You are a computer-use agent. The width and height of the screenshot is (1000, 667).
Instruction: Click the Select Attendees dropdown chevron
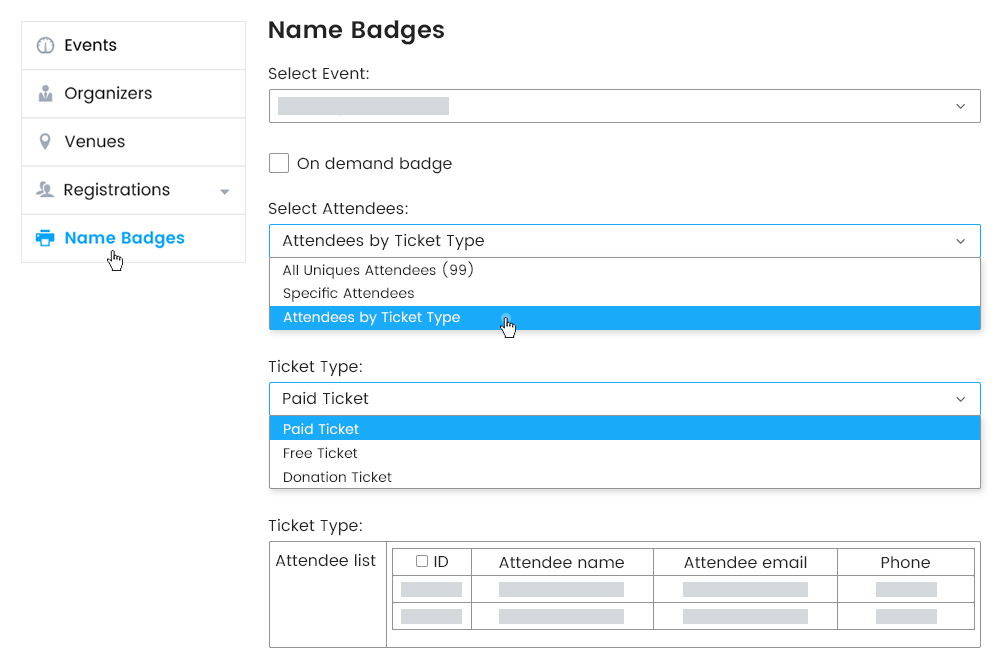click(959, 241)
